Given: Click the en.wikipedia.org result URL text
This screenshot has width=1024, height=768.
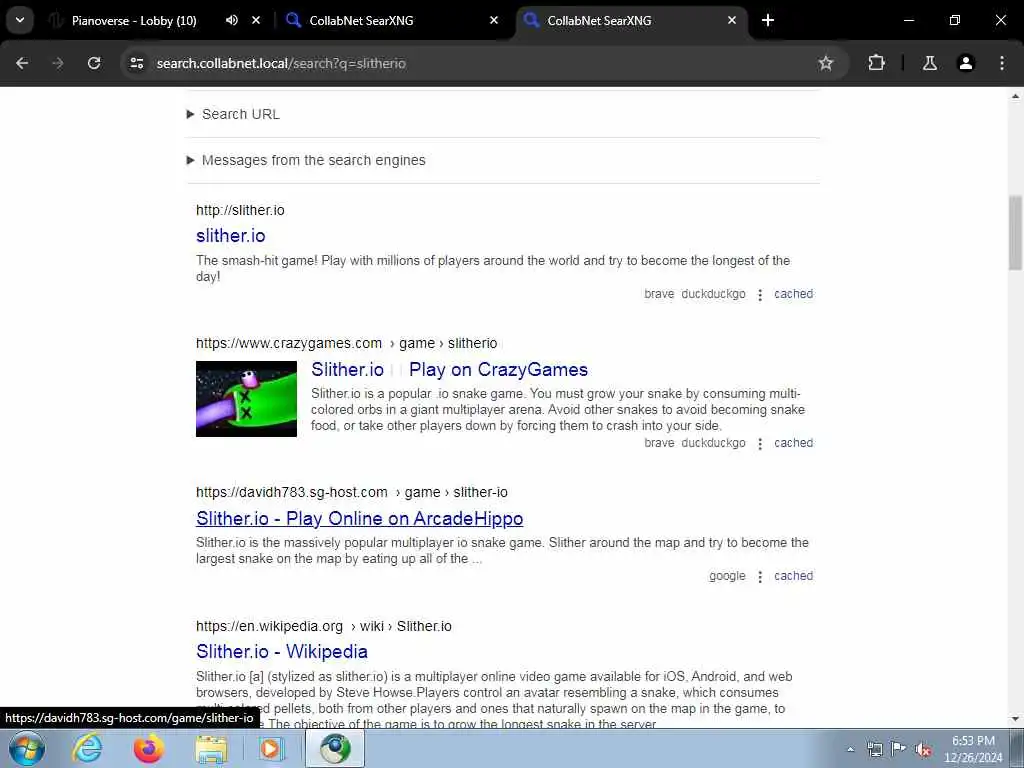Looking at the screenshot, I should click(323, 626).
